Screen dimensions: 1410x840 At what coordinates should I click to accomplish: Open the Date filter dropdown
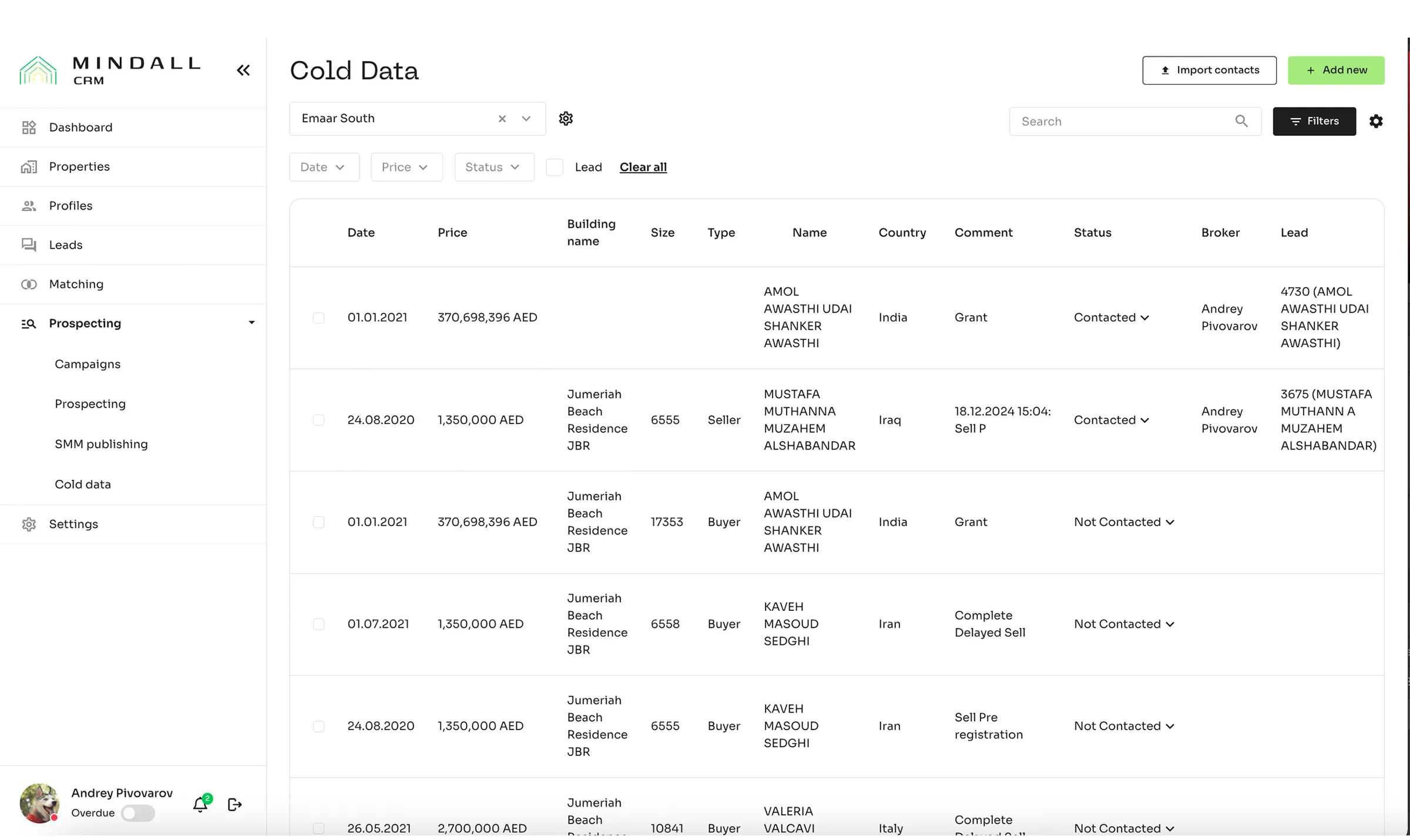click(x=324, y=167)
